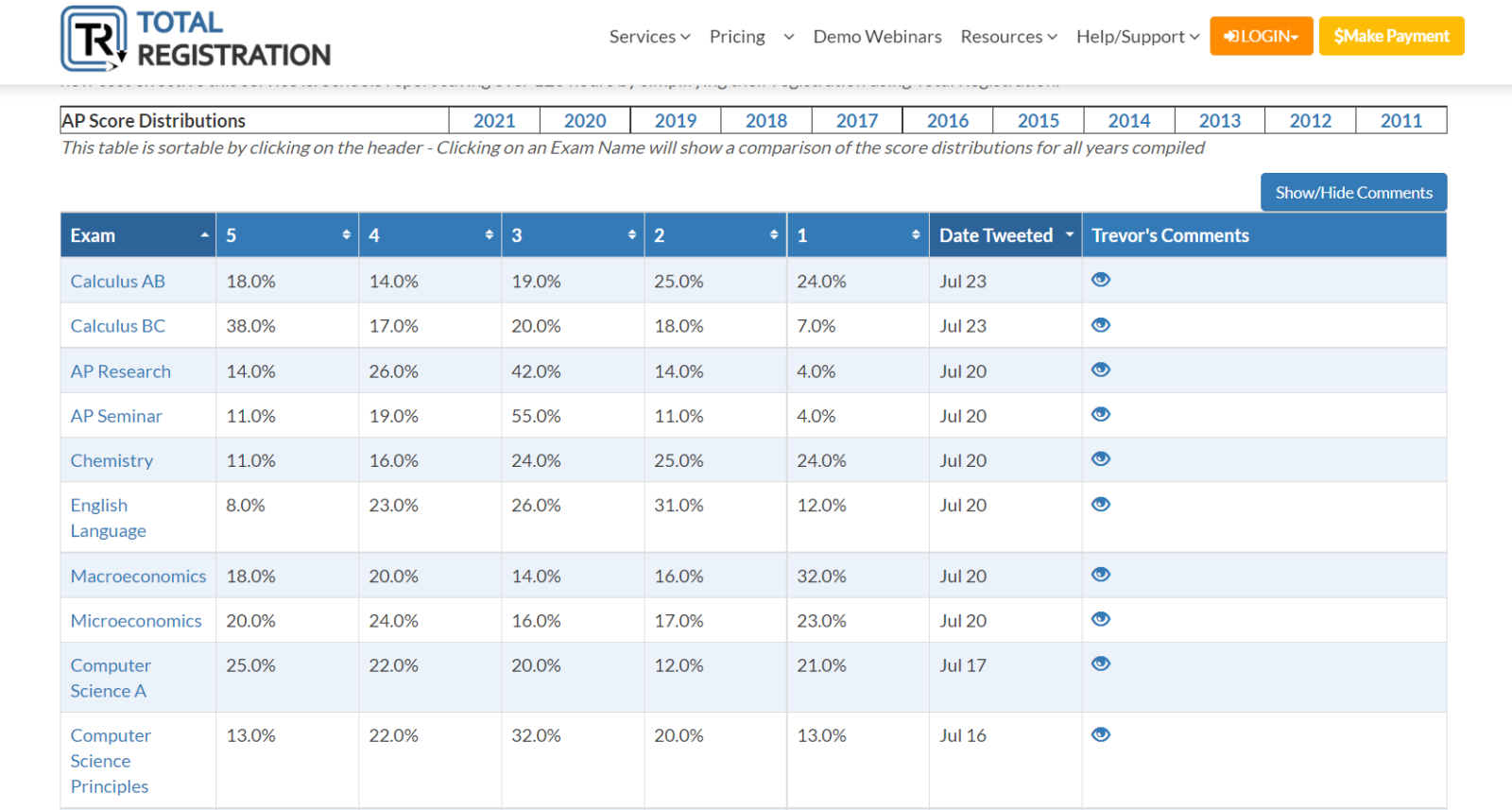Open Demo Webinars page

coord(877,37)
